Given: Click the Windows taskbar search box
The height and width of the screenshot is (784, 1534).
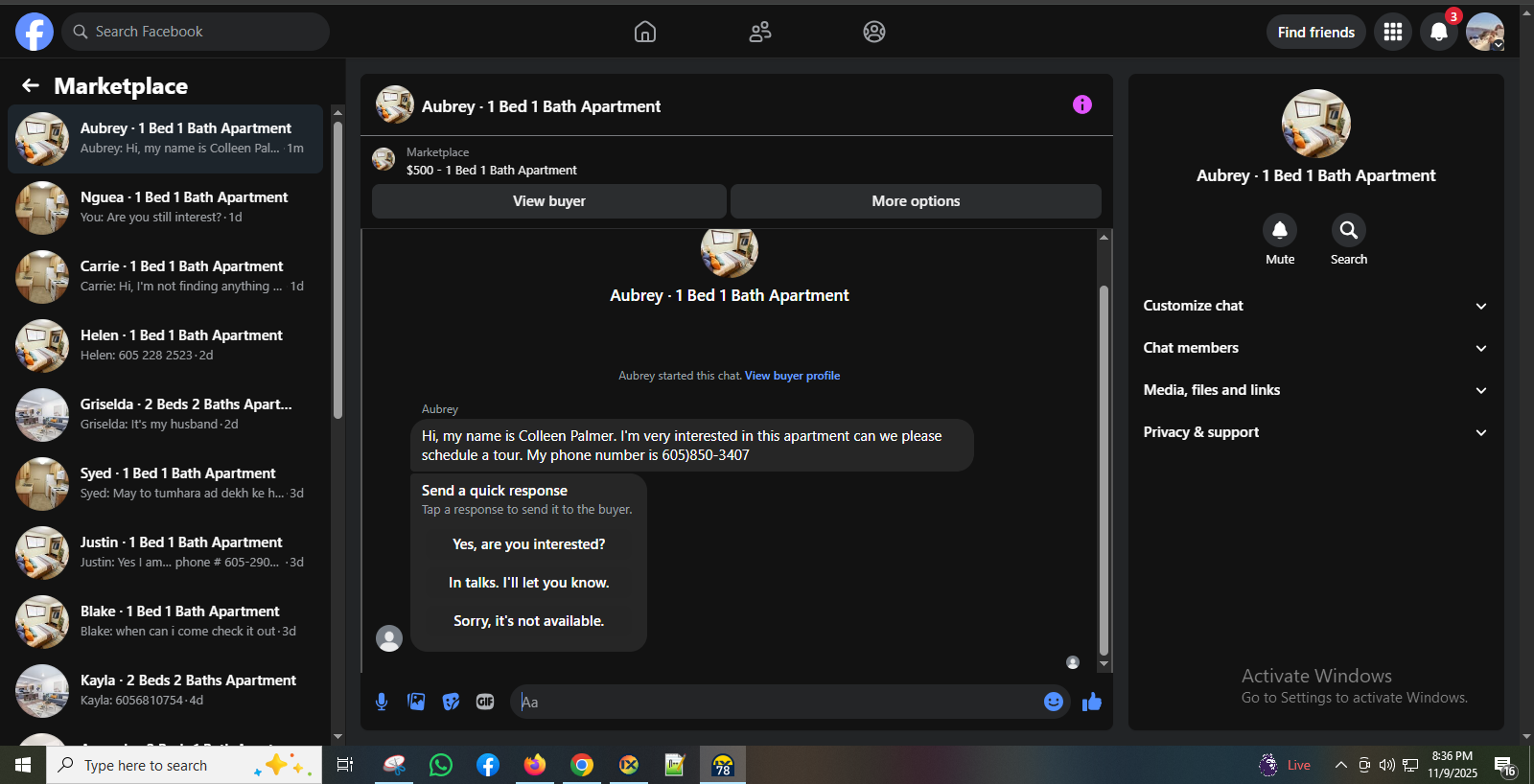Looking at the screenshot, I should (184, 765).
